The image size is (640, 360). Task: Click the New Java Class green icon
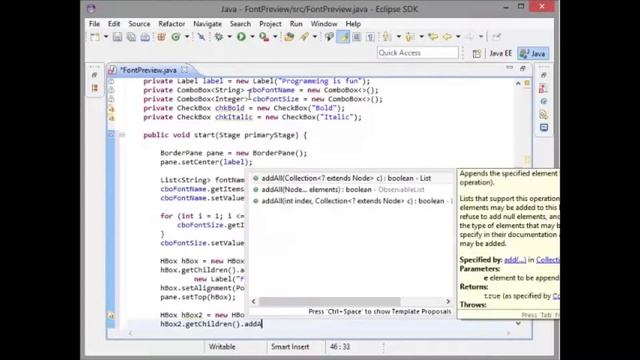176,37
